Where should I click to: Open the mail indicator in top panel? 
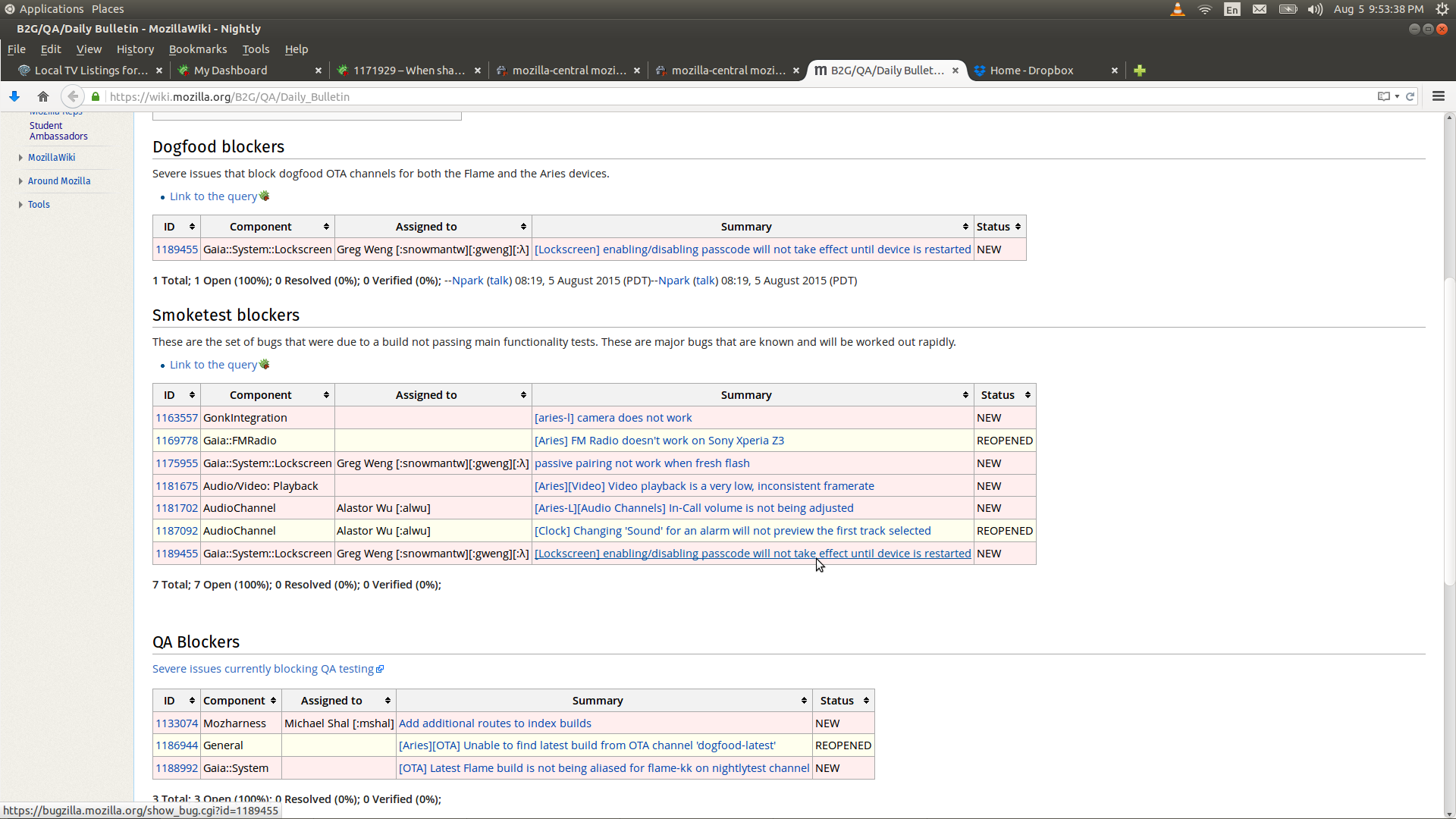pyautogui.click(x=1260, y=9)
